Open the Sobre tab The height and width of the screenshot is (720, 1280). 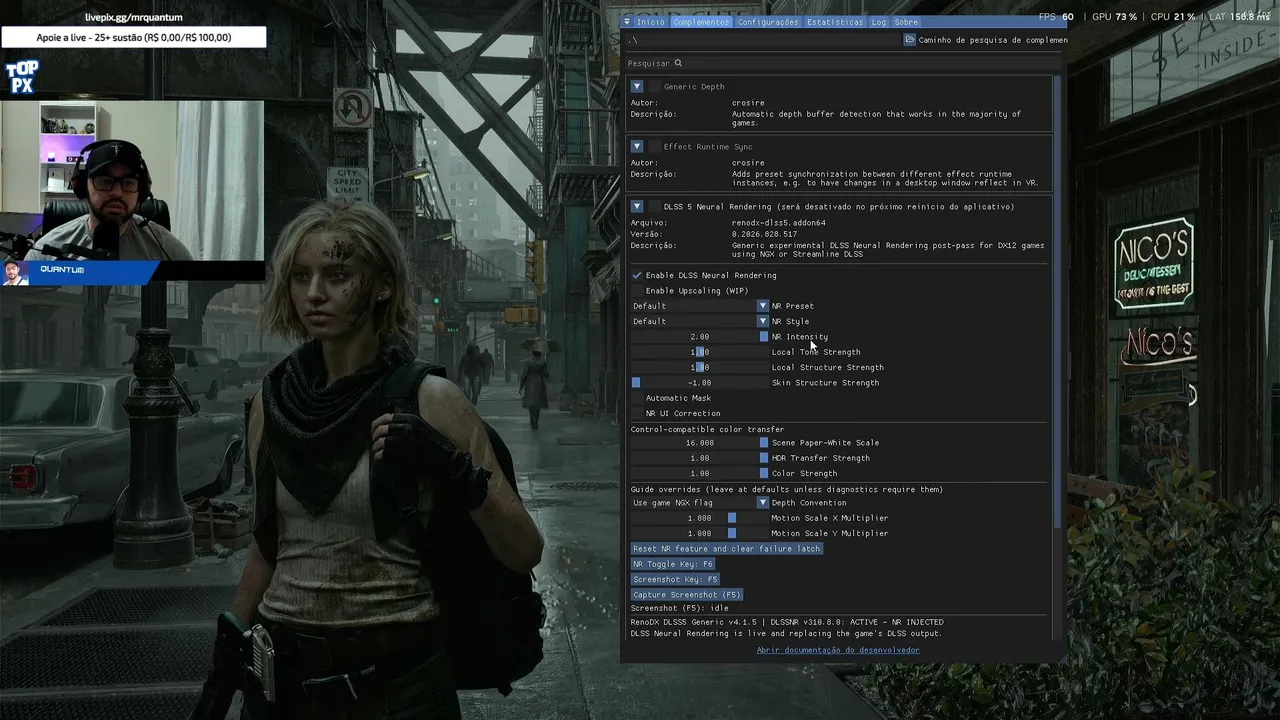pos(906,22)
